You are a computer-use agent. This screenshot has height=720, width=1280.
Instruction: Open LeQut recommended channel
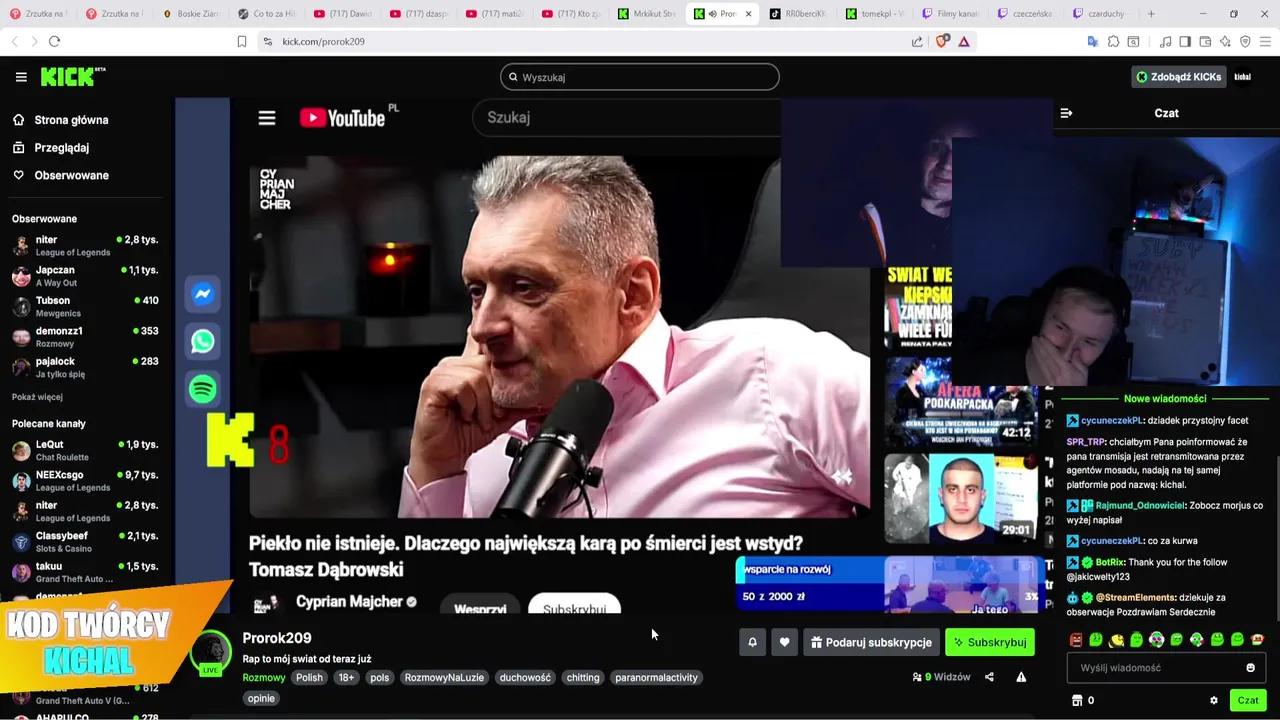point(85,450)
